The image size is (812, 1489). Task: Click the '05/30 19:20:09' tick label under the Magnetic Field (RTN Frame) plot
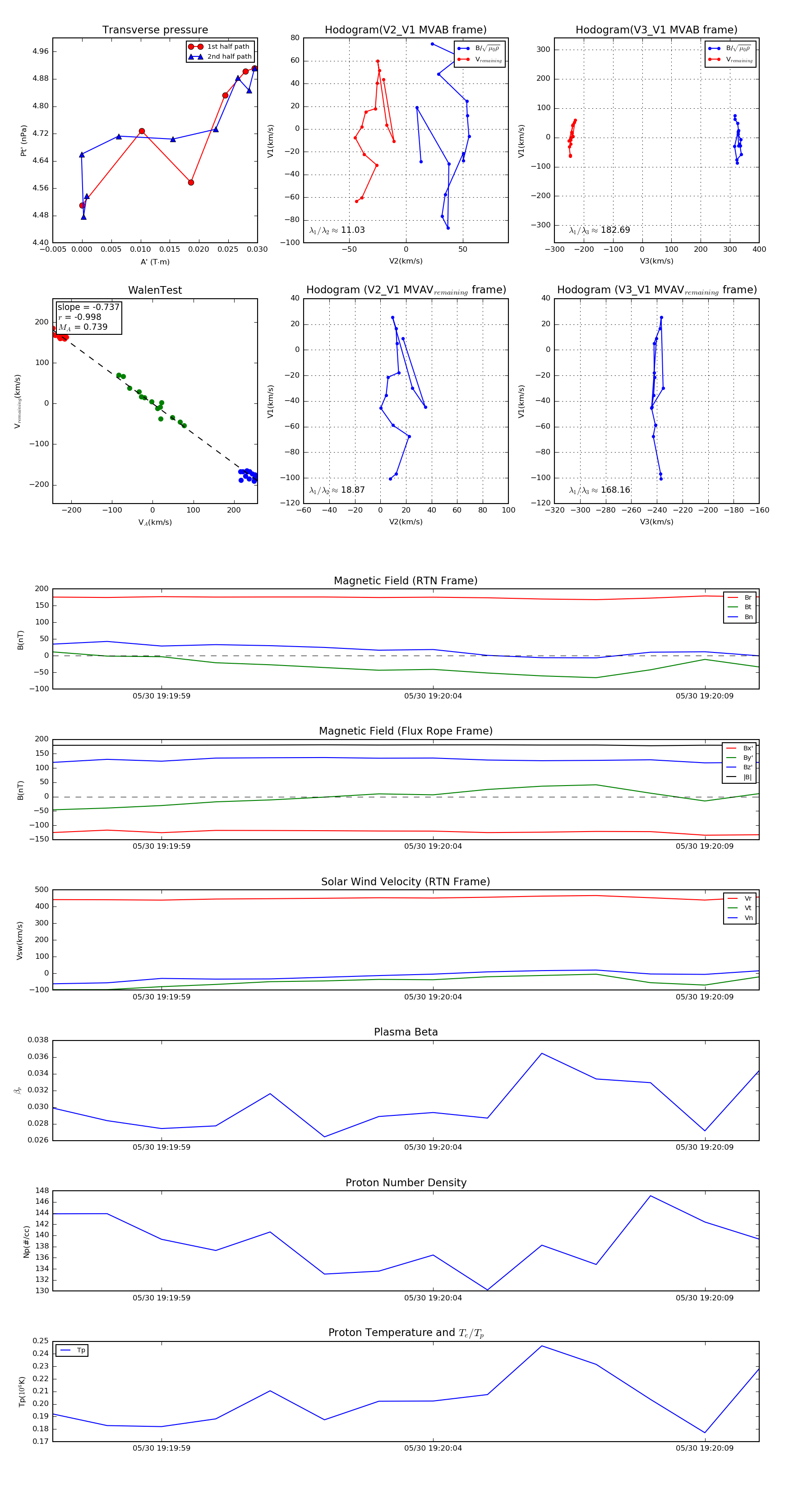(705, 696)
